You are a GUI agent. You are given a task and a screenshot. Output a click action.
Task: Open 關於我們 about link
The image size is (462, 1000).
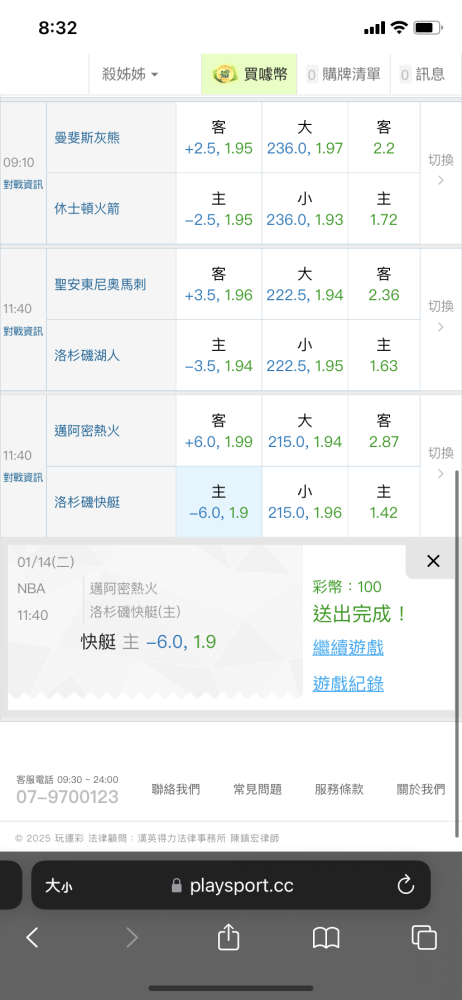pos(421,790)
